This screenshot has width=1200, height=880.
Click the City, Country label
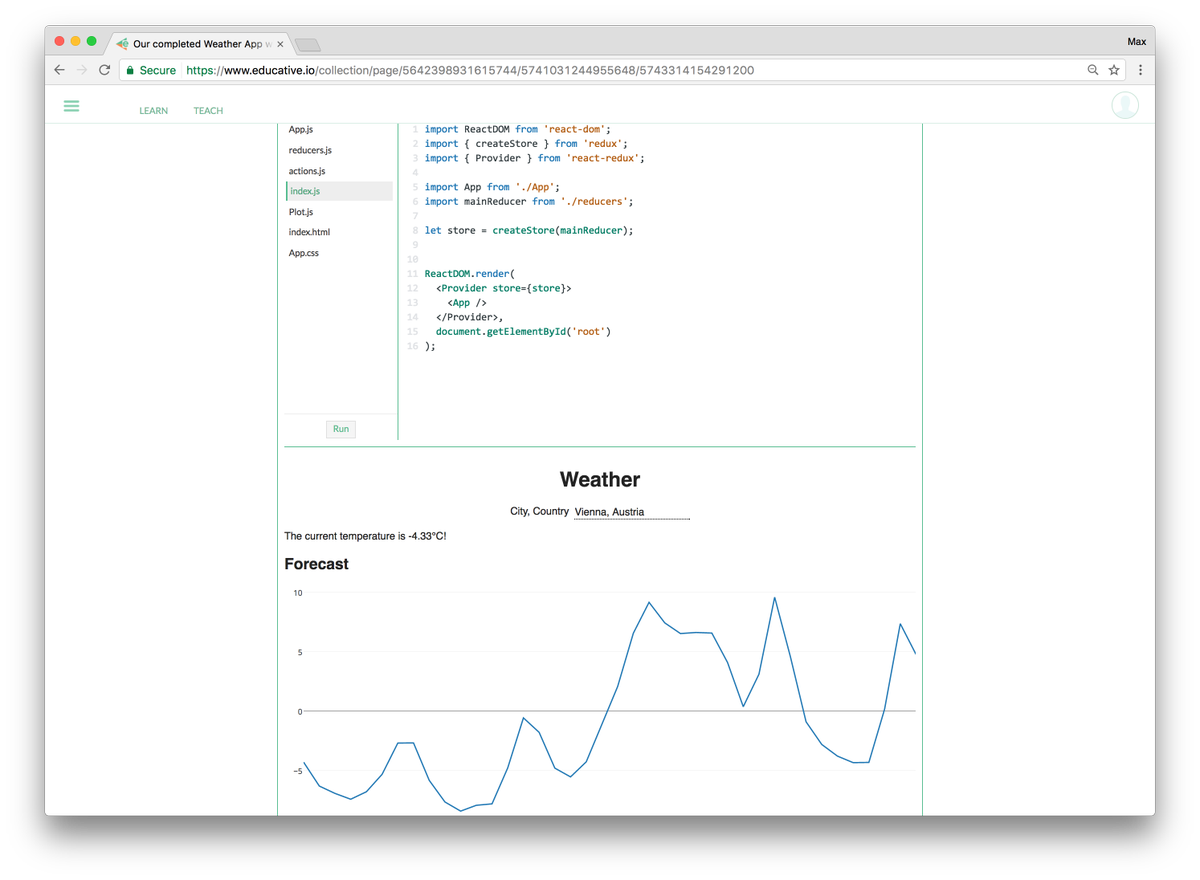[539, 511]
